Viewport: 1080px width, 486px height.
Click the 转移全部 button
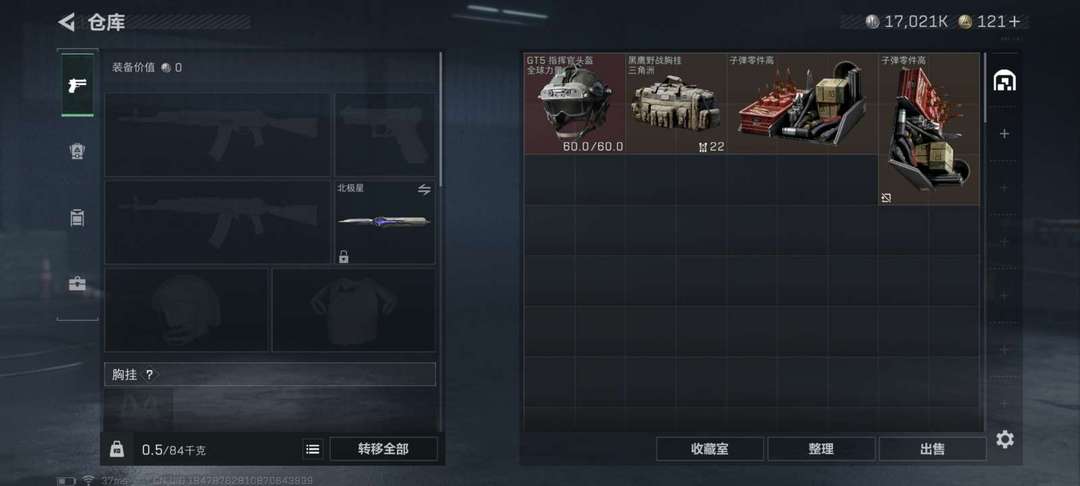coord(383,450)
